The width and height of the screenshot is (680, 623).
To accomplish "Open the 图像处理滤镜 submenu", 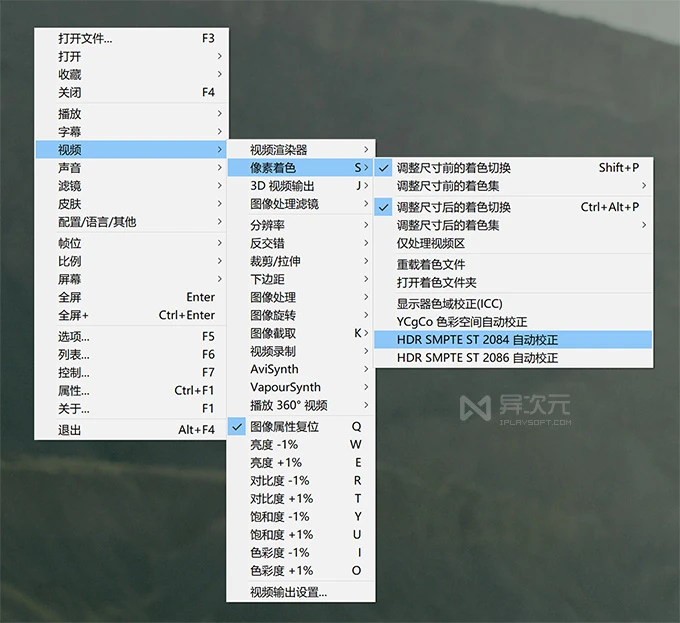I will click(301, 204).
